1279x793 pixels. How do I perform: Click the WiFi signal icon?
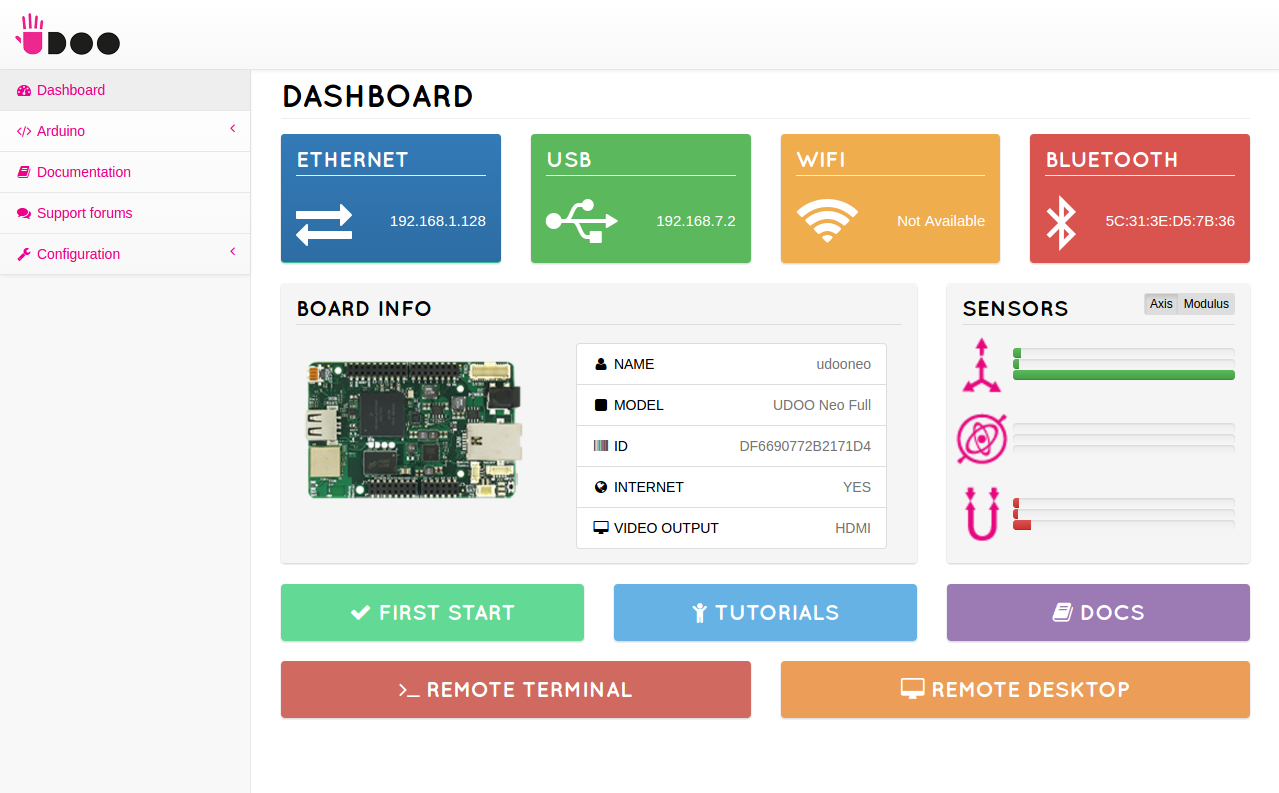[827, 220]
